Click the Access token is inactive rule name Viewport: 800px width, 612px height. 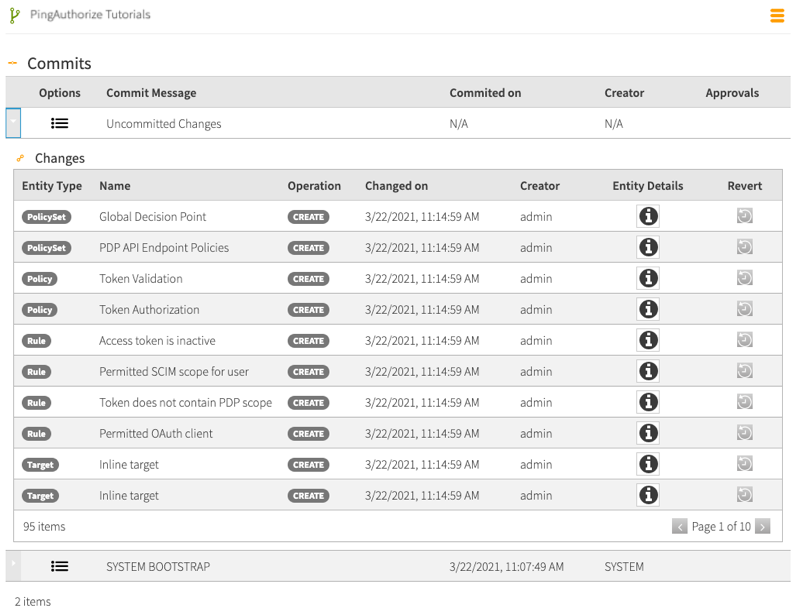tap(157, 340)
